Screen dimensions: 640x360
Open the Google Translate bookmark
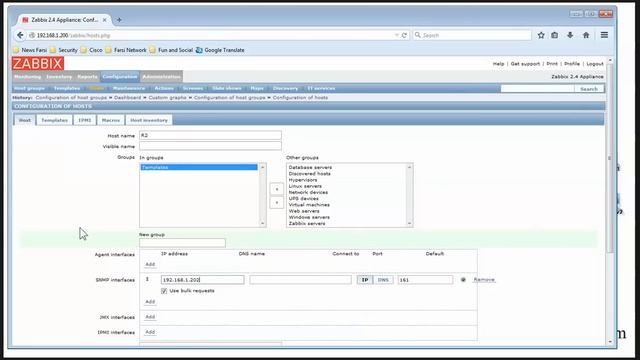coord(220,50)
